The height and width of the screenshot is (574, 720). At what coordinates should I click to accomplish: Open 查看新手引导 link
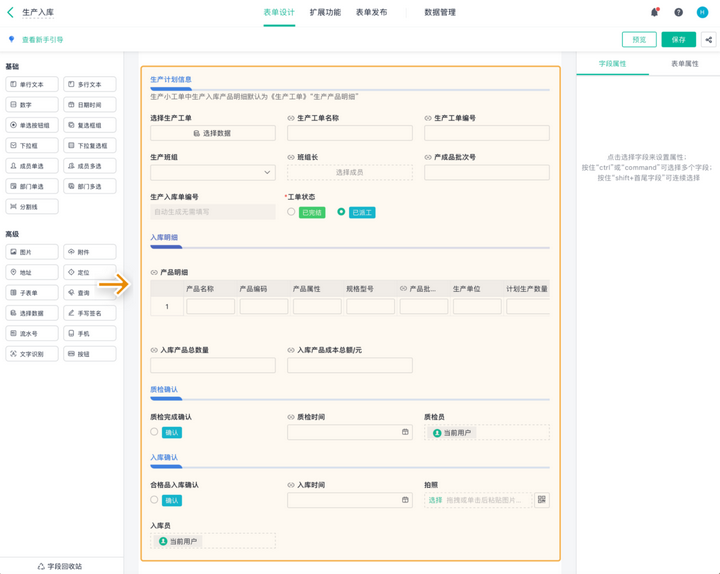tap(42, 40)
